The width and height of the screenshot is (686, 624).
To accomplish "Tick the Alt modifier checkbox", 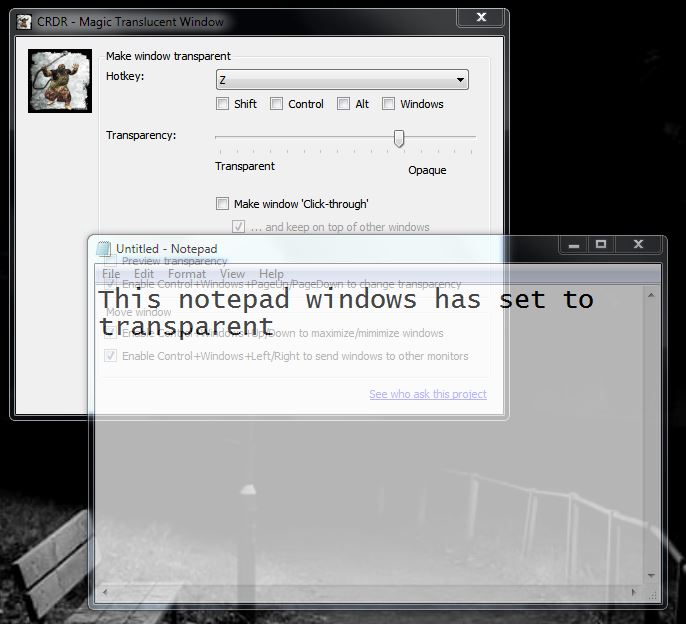I will [343, 104].
